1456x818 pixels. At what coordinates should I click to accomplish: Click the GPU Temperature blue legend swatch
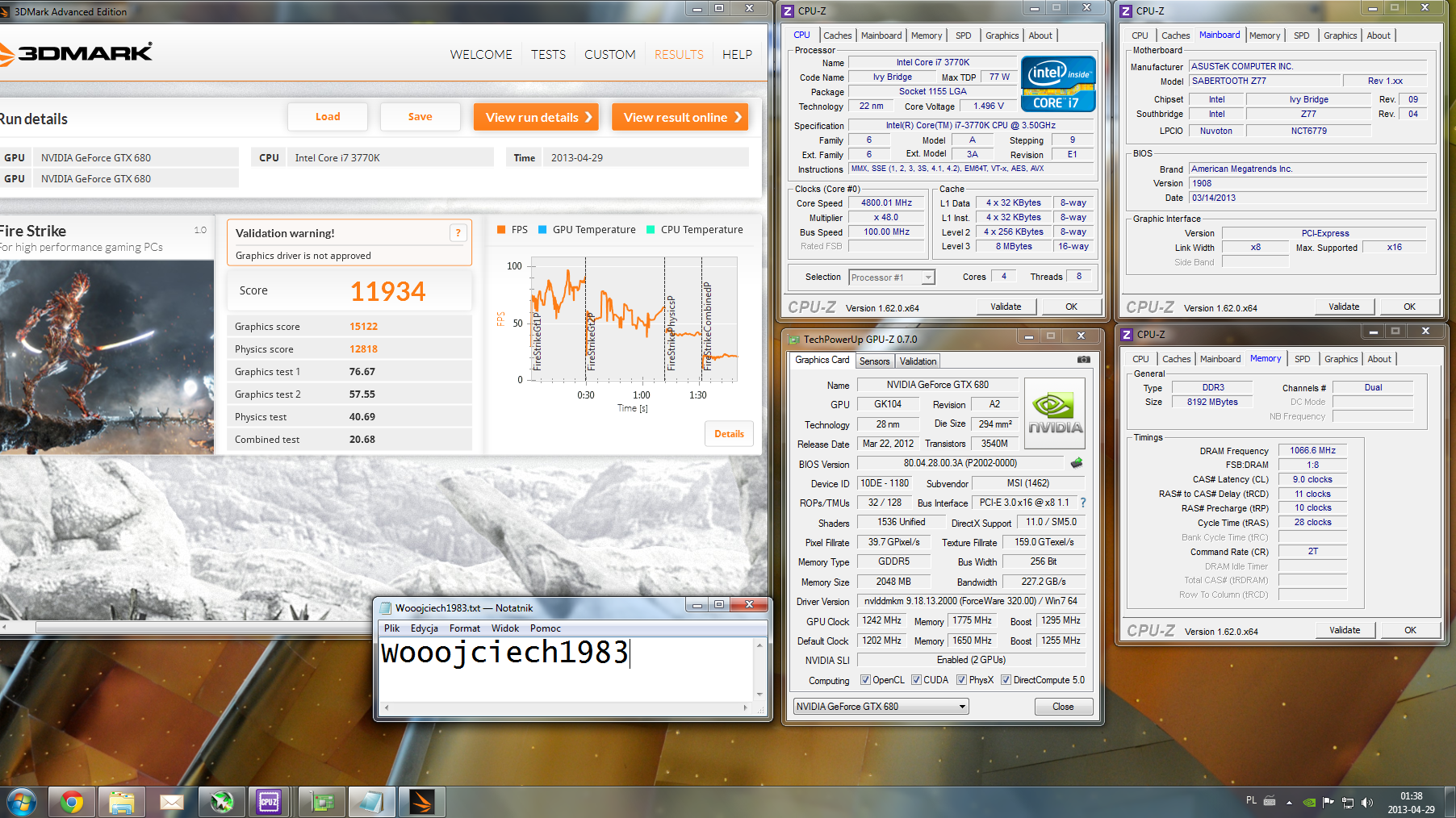coord(542,230)
